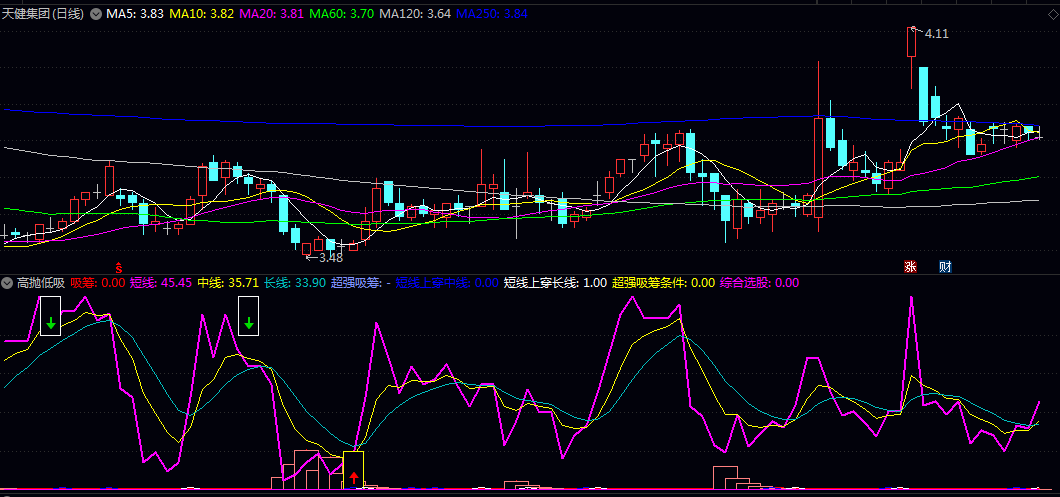Click the 3.48 low price label
The width and height of the screenshot is (1060, 497).
click(x=331, y=258)
